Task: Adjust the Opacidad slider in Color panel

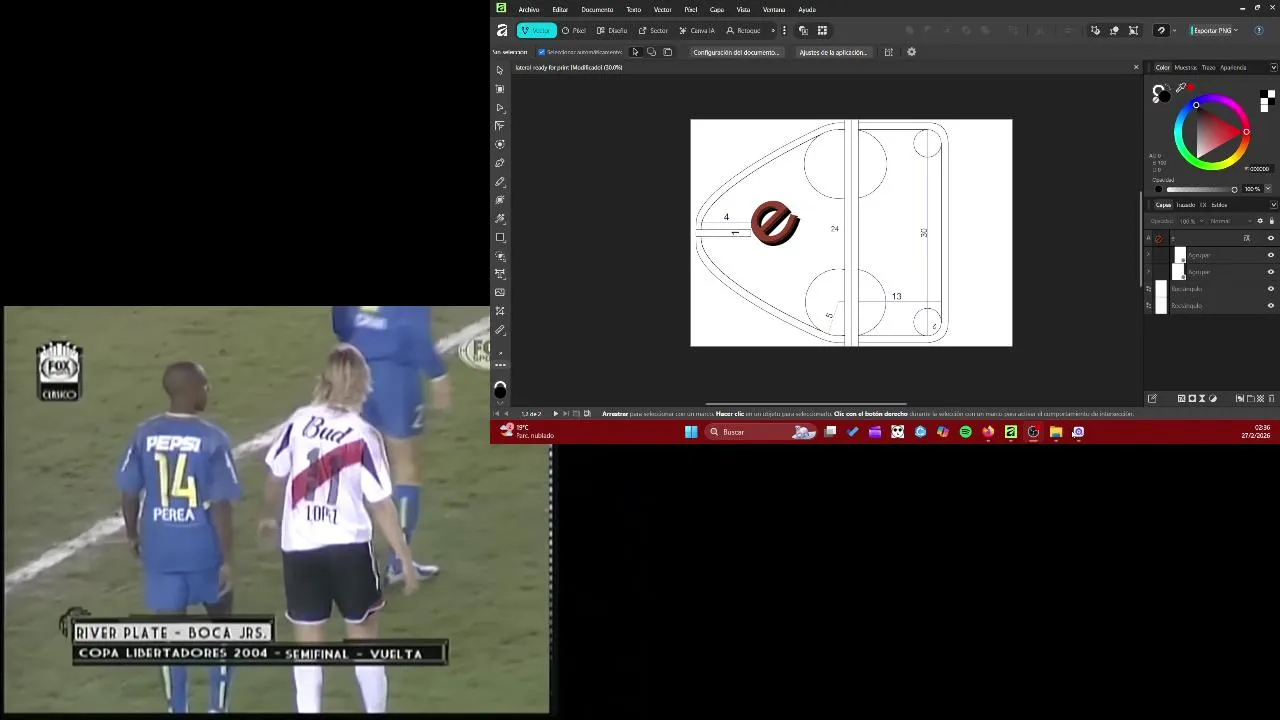Action: click(x=1201, y=189)
